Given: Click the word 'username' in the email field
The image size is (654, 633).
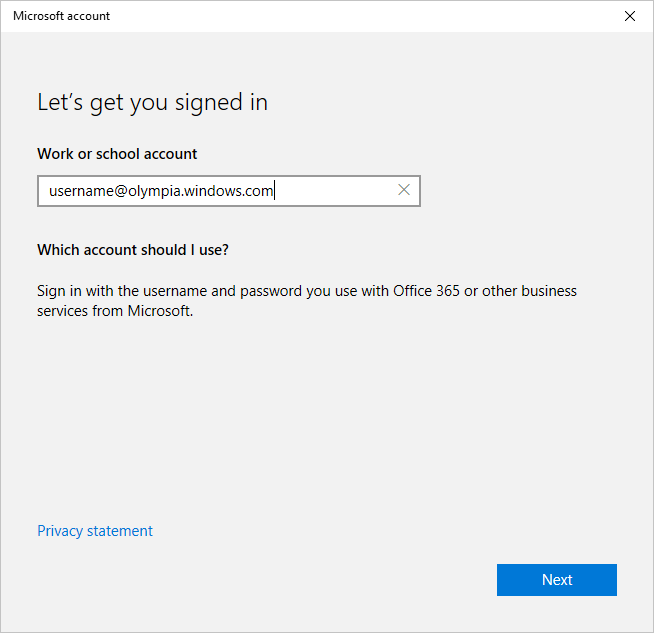Looking at the screenshot, I should pyautogui.click(x=81, y=191).
